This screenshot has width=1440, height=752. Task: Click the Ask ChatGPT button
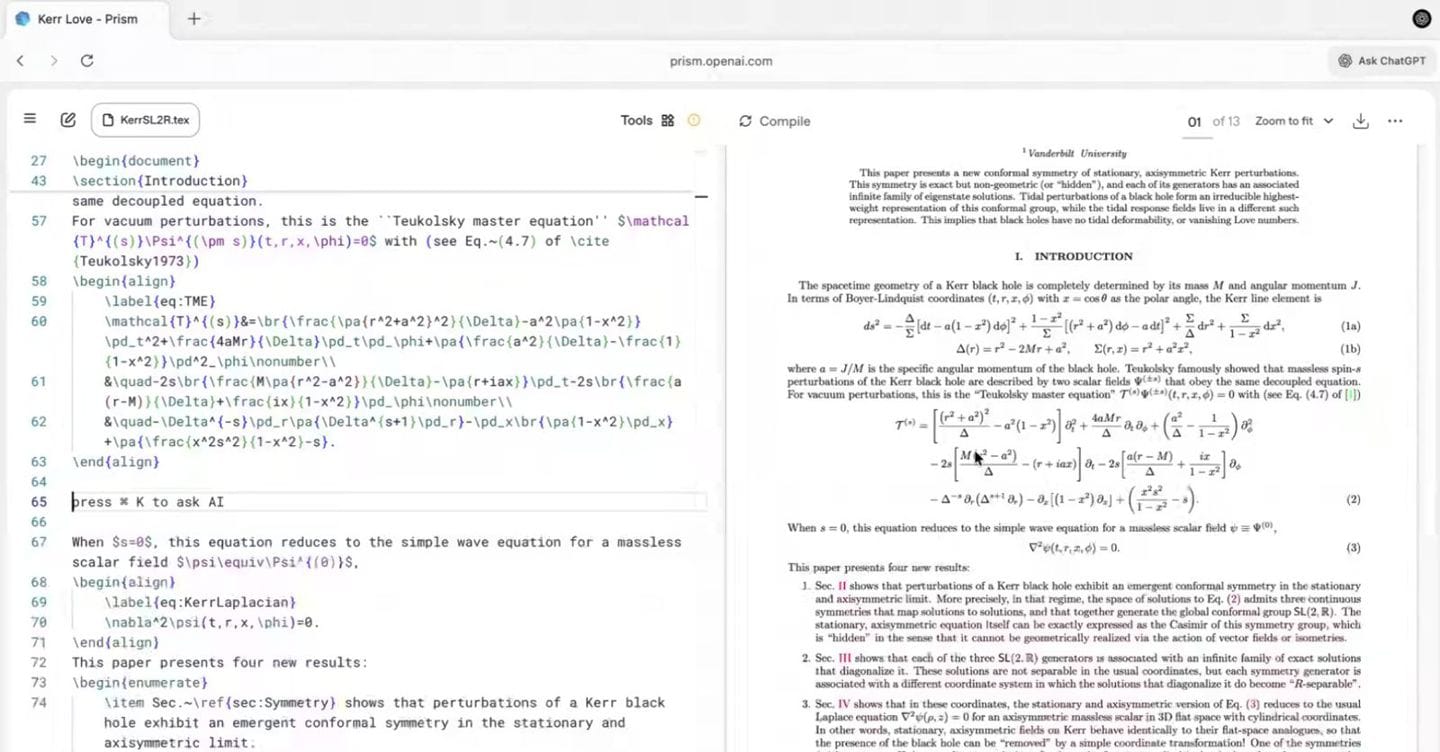1385,61
